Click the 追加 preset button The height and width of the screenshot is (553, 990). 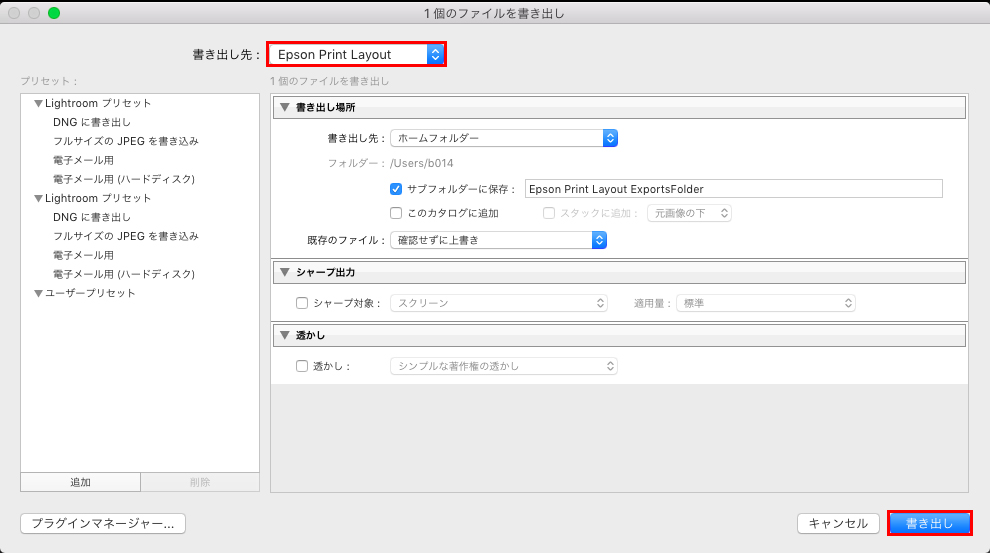coord(80,482)
